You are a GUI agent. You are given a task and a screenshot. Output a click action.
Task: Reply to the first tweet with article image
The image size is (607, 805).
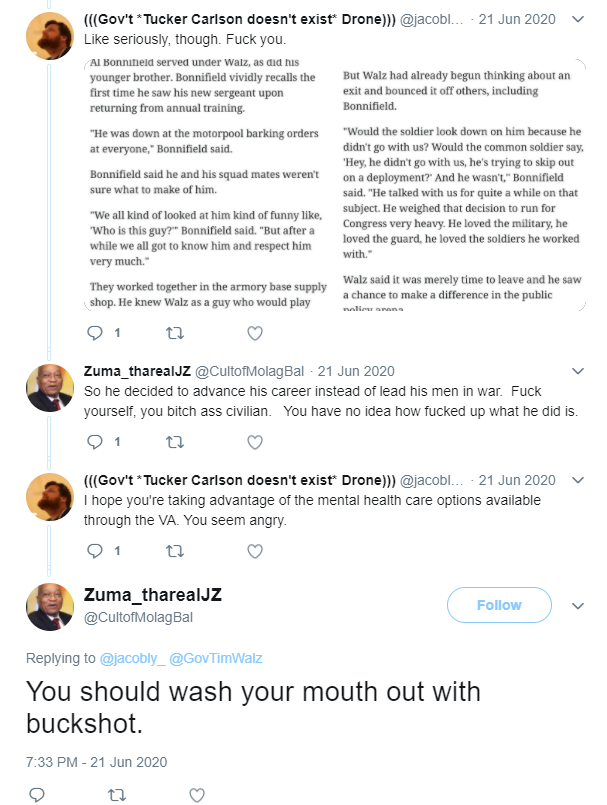(x=95, y=333)
